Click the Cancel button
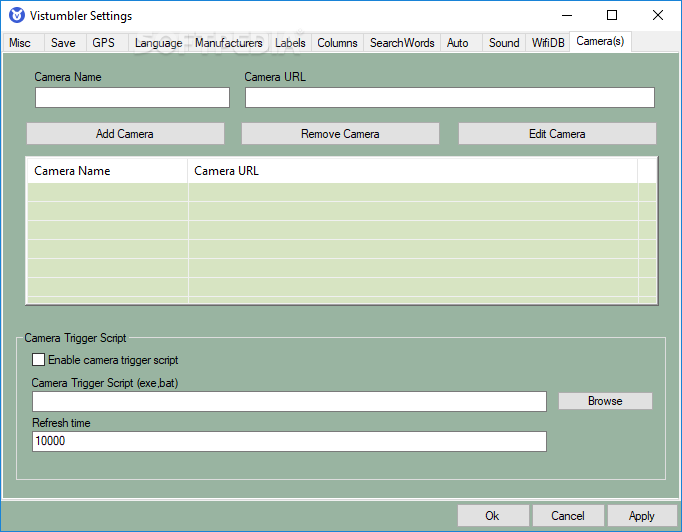The height and width of the screenshot is (532, 682). point(568,515)
